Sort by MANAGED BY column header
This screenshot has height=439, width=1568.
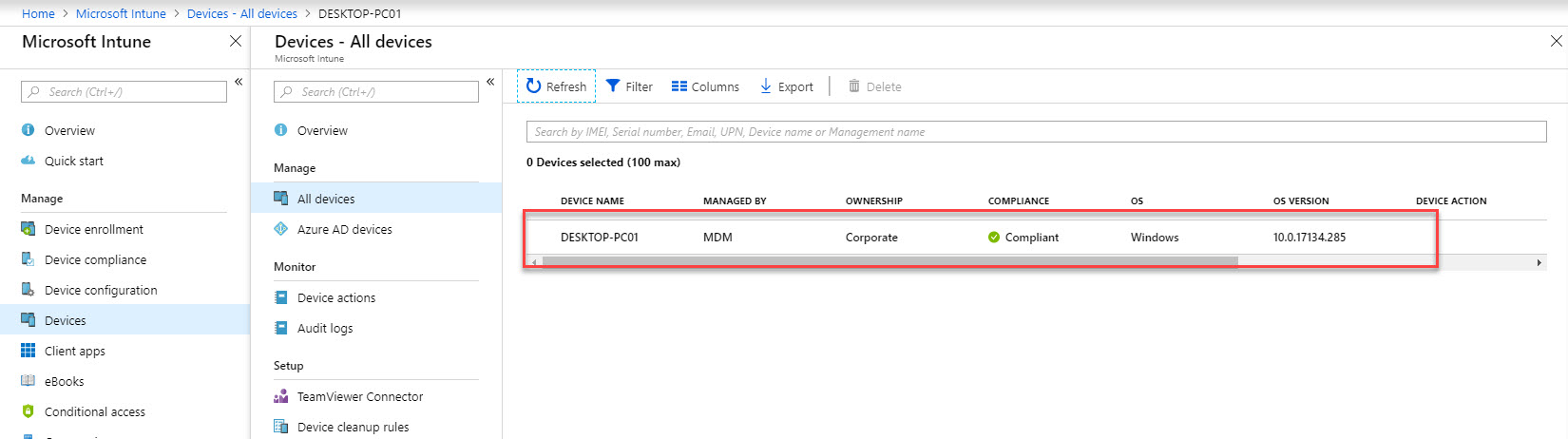[x=735, y=200]
